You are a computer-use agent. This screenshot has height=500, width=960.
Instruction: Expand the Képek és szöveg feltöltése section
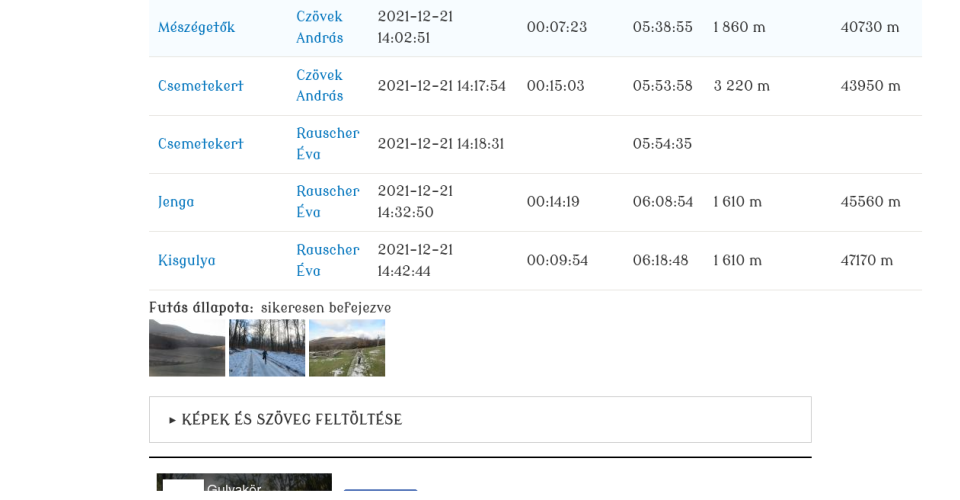pyautogui.click(x=480, y=420)
